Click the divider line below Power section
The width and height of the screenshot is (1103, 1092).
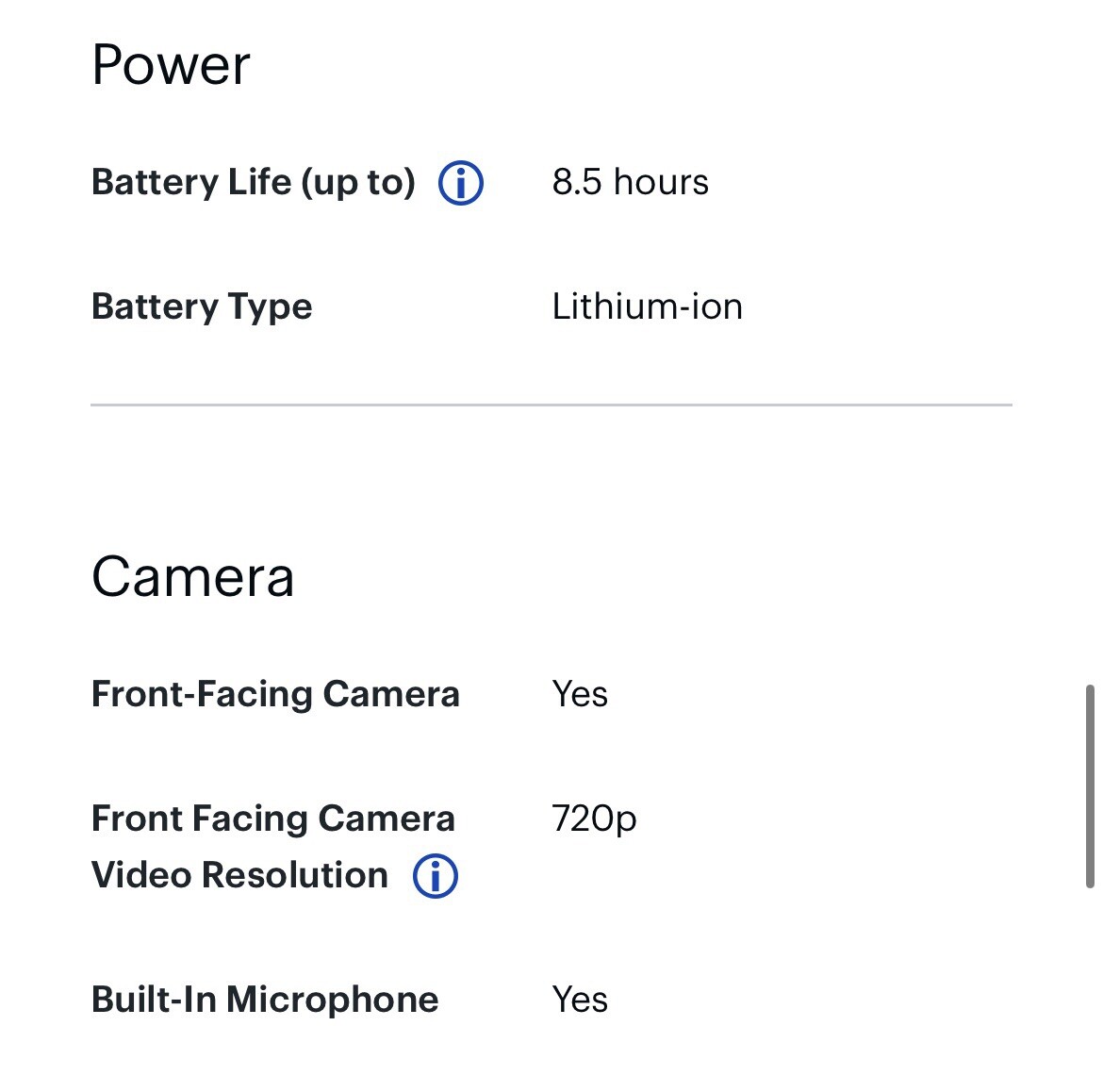551,405
